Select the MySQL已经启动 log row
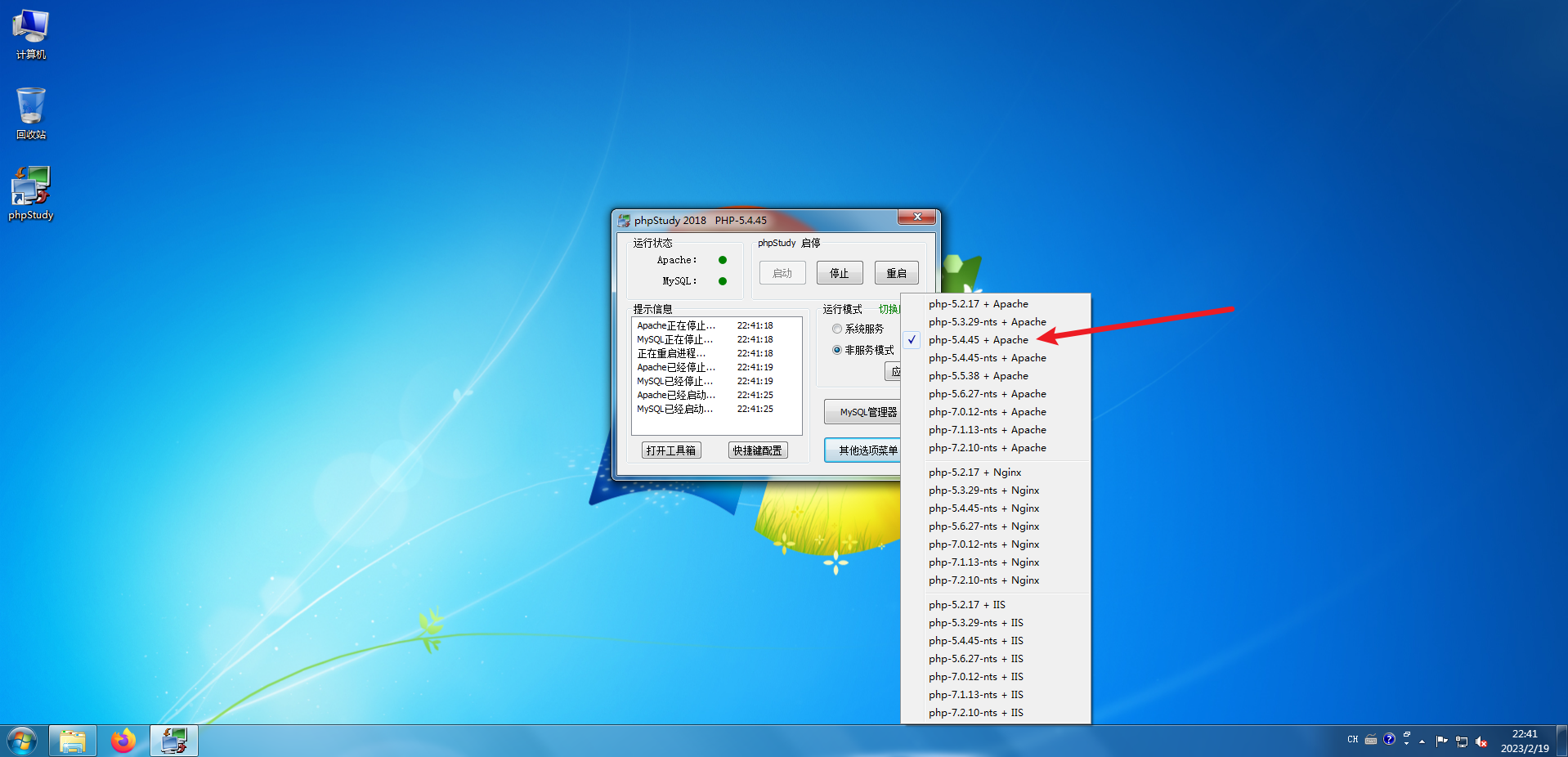Screen dimensions: 1568x757 pyautogui.click(x=716, y=409)
